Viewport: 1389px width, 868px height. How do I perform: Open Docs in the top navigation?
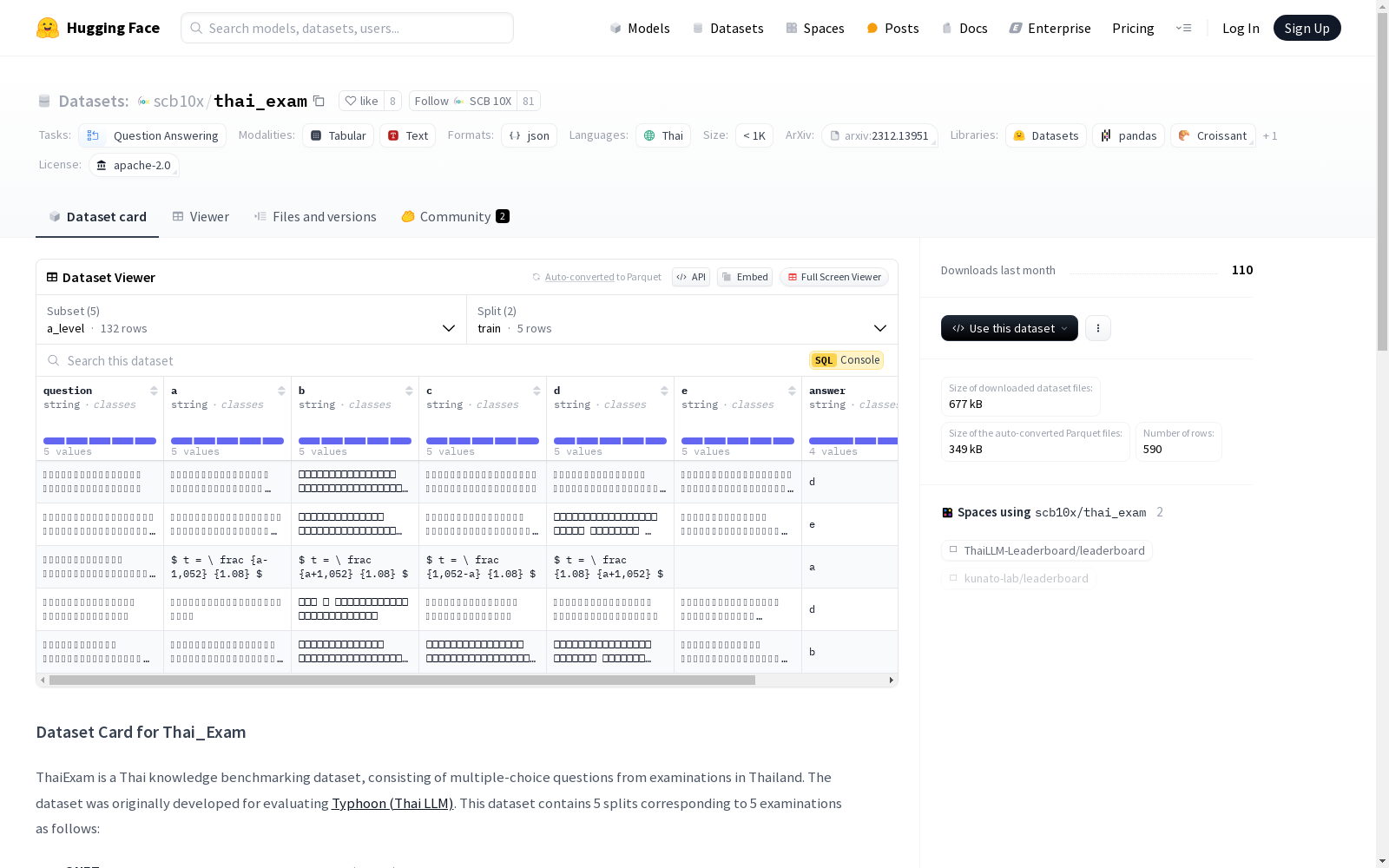(x=964, y=28)
